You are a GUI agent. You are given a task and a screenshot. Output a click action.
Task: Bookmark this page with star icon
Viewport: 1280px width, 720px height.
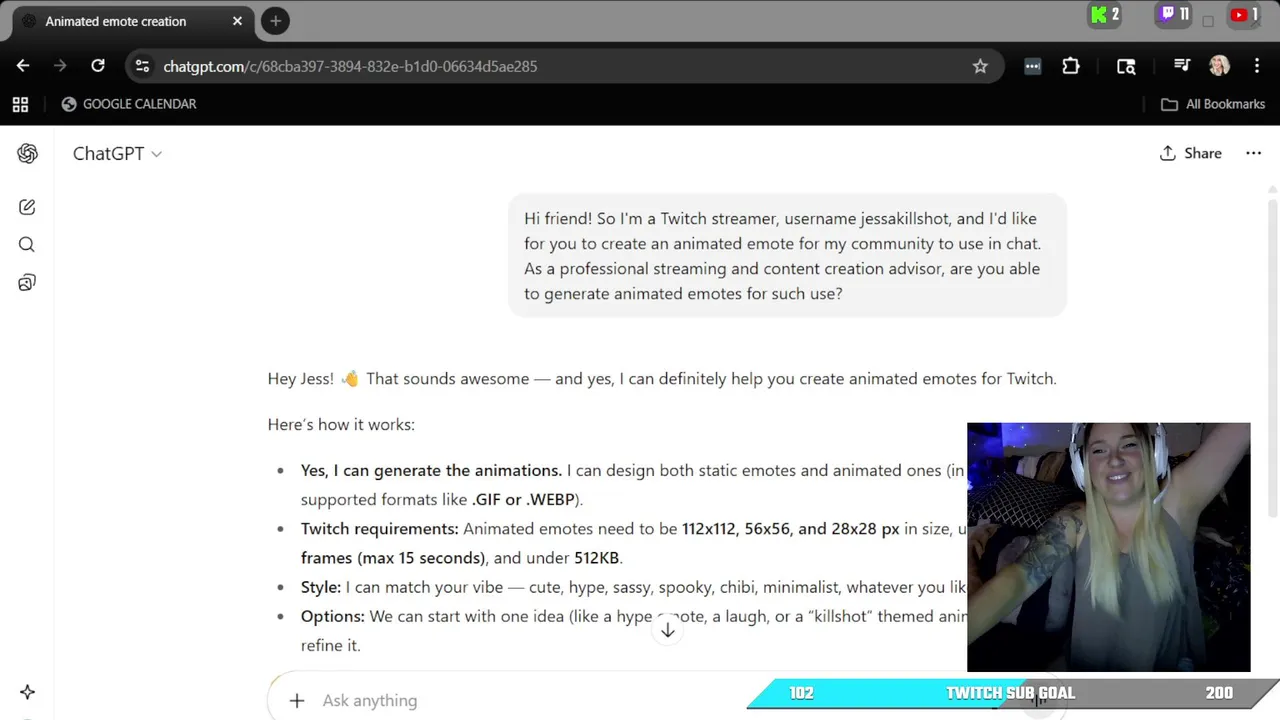(980, 66)
